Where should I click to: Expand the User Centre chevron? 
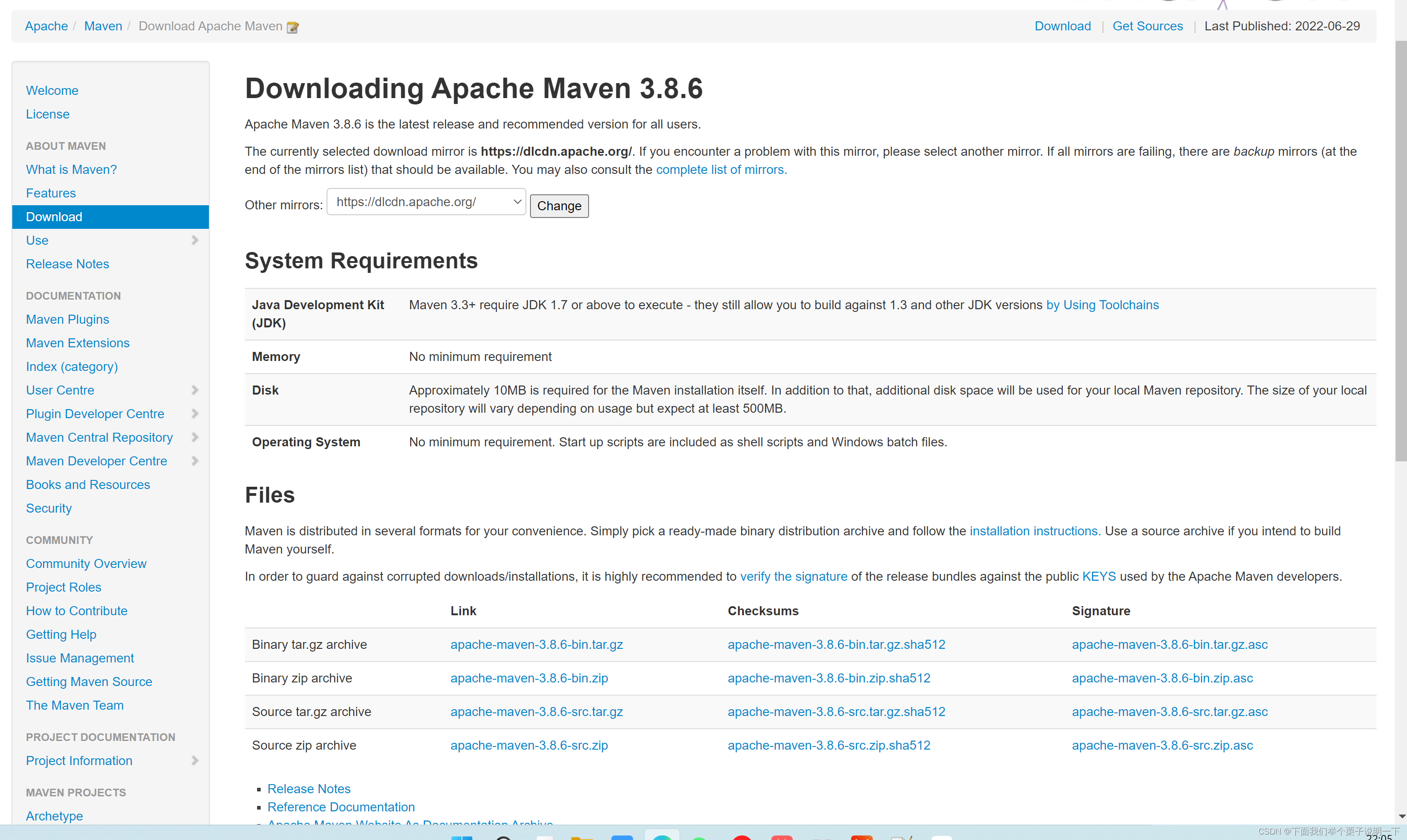[195, 390]
